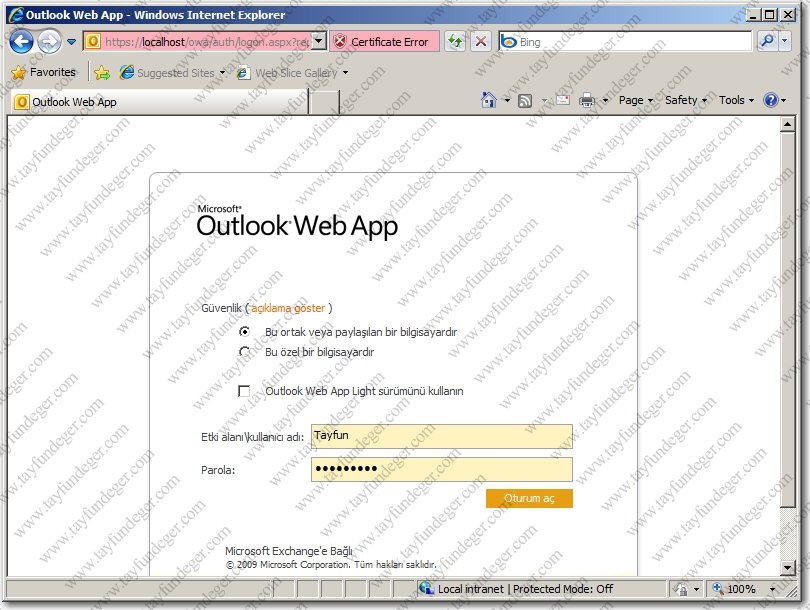Open the Tools menu
810x610 pixels.
click(x=736, y=100)
